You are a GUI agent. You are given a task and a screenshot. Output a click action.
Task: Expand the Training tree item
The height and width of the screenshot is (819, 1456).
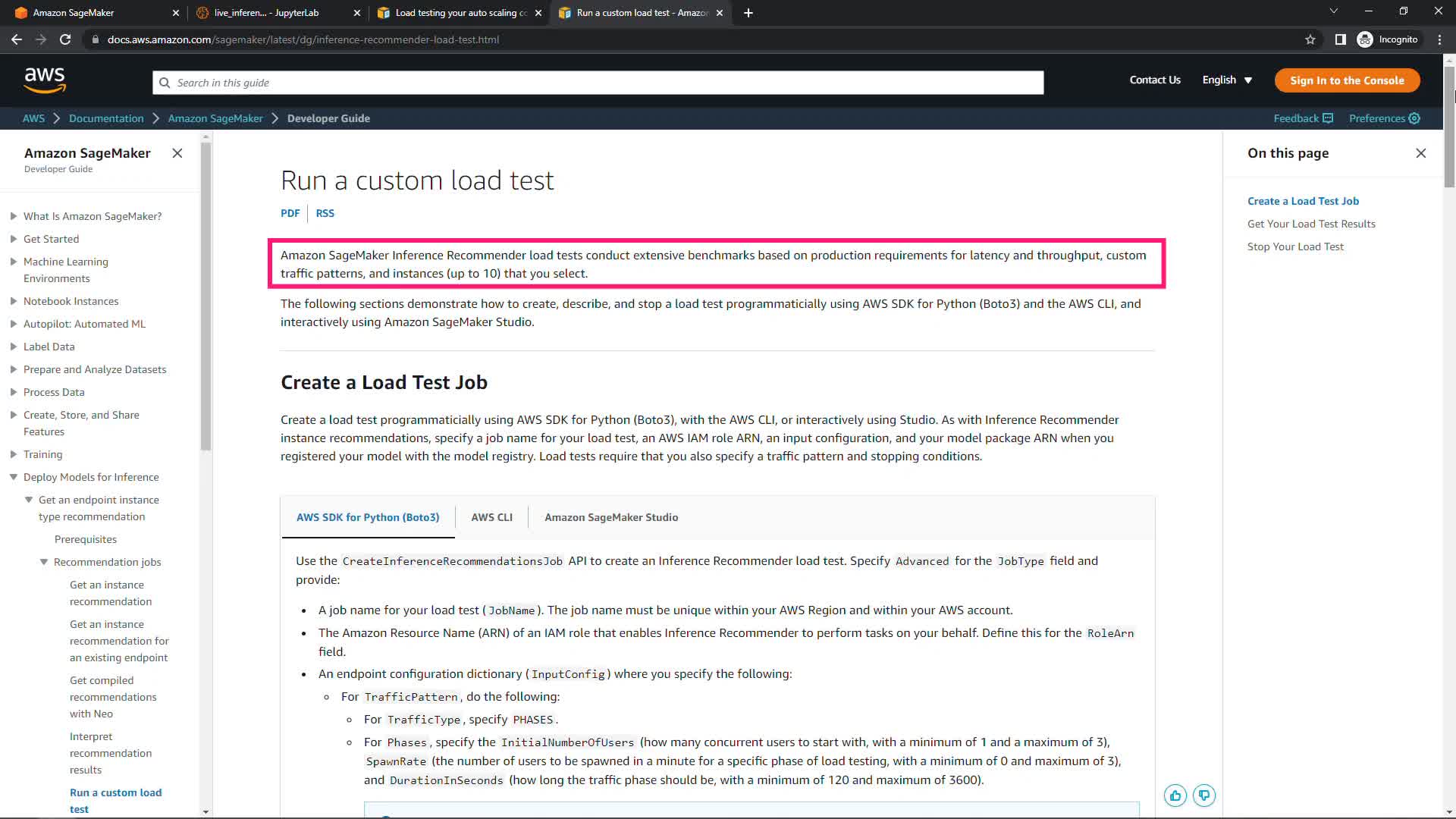pos(14,454)
